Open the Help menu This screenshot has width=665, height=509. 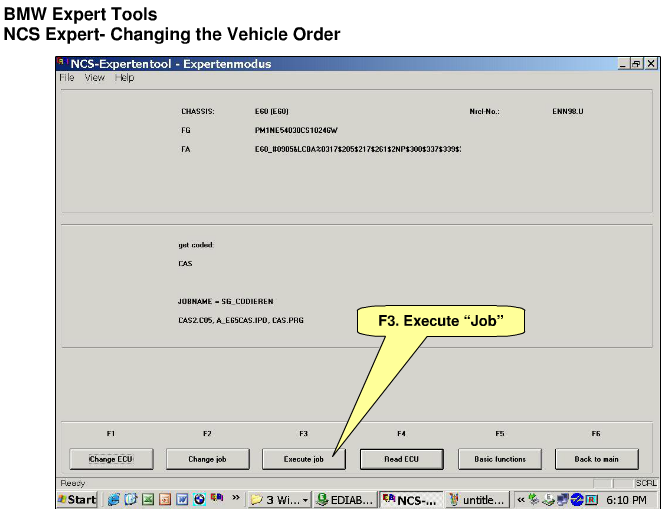(x=124, y=78)
